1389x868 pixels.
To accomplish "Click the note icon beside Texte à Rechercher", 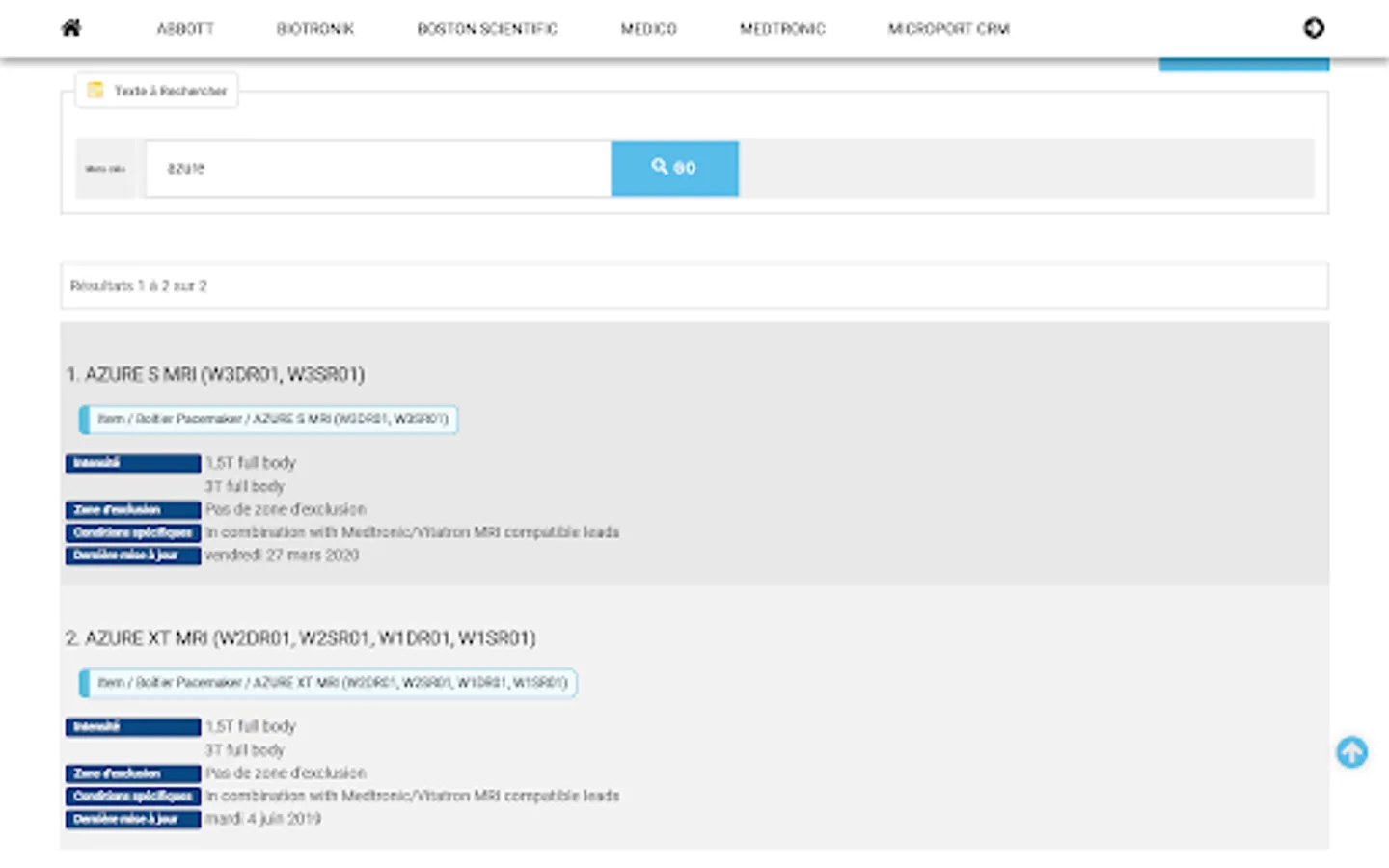I will [95, 90].
